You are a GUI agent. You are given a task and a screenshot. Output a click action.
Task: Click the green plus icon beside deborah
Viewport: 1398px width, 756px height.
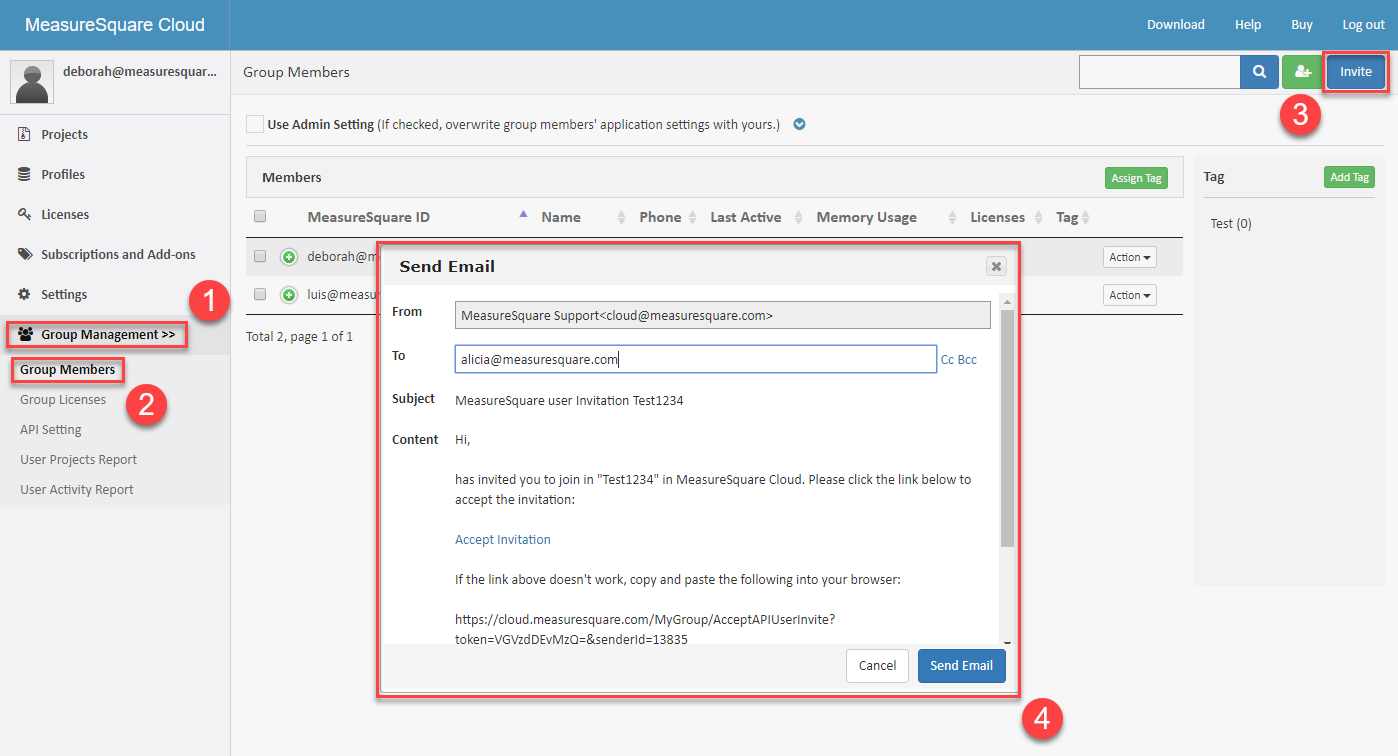pos(289,257)
